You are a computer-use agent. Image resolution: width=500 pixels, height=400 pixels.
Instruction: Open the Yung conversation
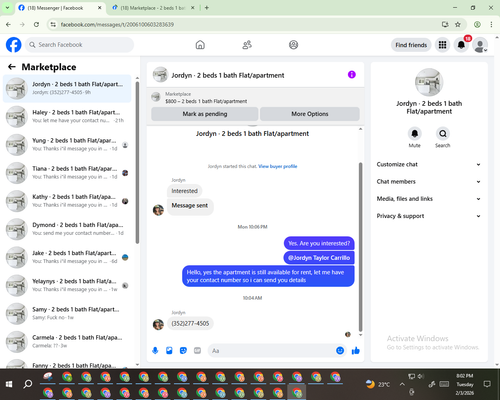[x=67, y=145]
